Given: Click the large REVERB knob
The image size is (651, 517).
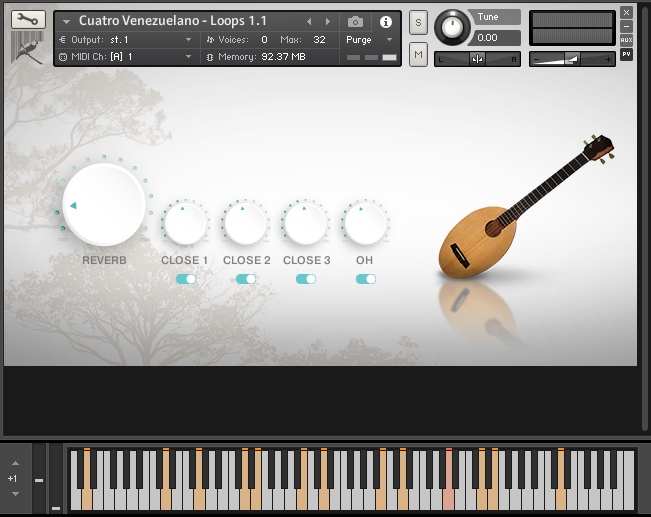Looking at the screenshot, I should click(104, 204).
